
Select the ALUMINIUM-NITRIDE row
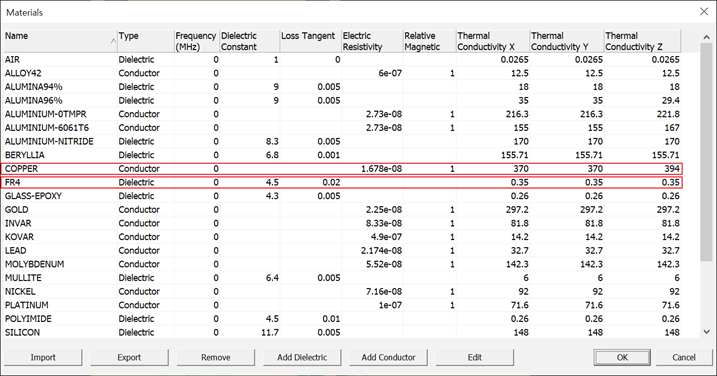(343, 141)
